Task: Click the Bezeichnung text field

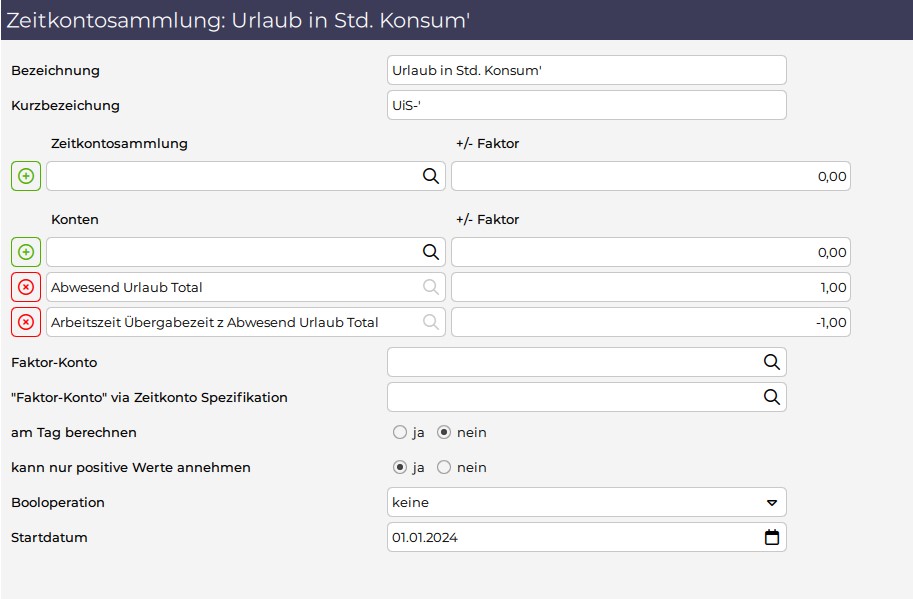Action: pos(586,70)
